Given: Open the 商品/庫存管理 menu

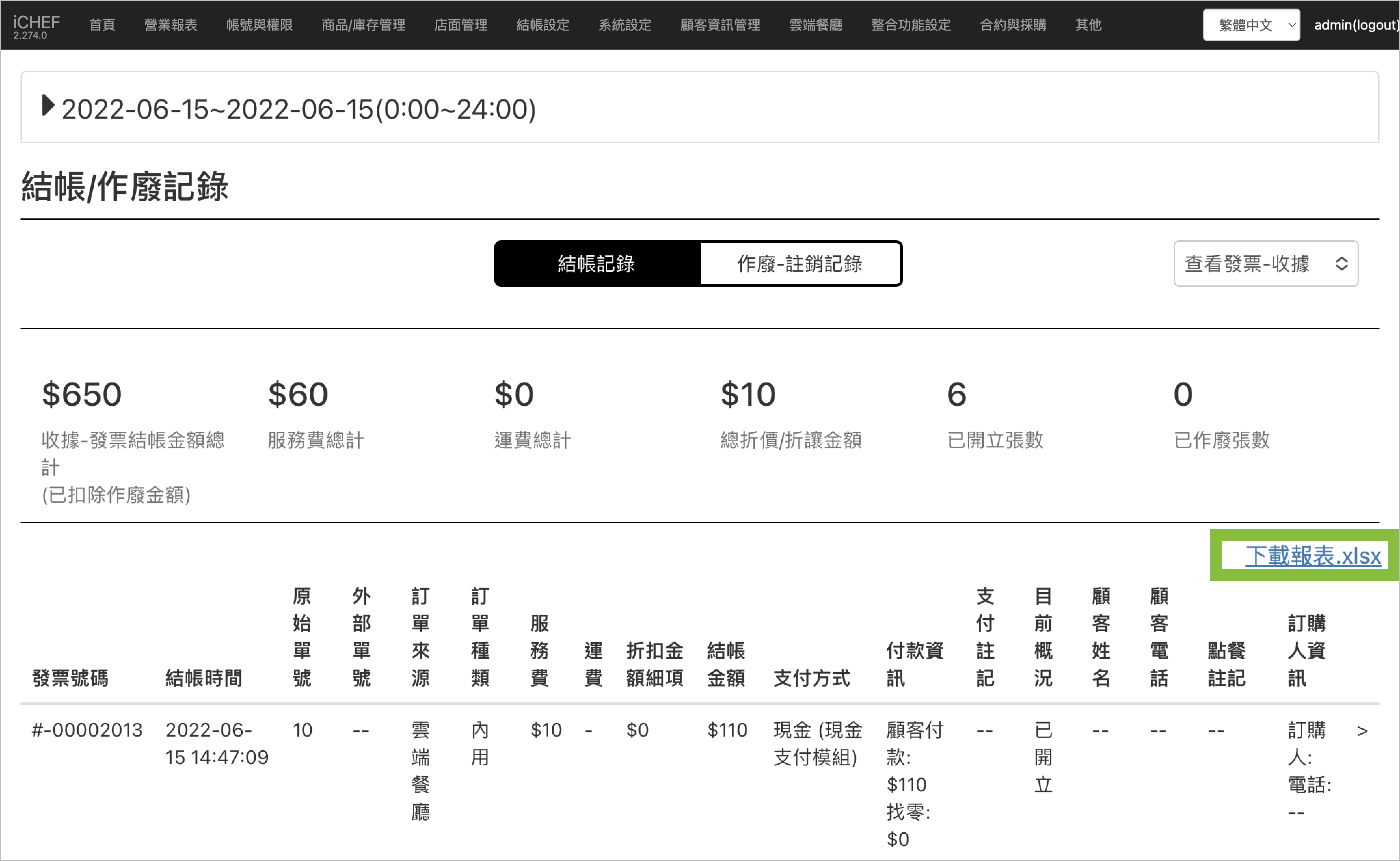Looking at the screenshot, I should coord(363,25).
